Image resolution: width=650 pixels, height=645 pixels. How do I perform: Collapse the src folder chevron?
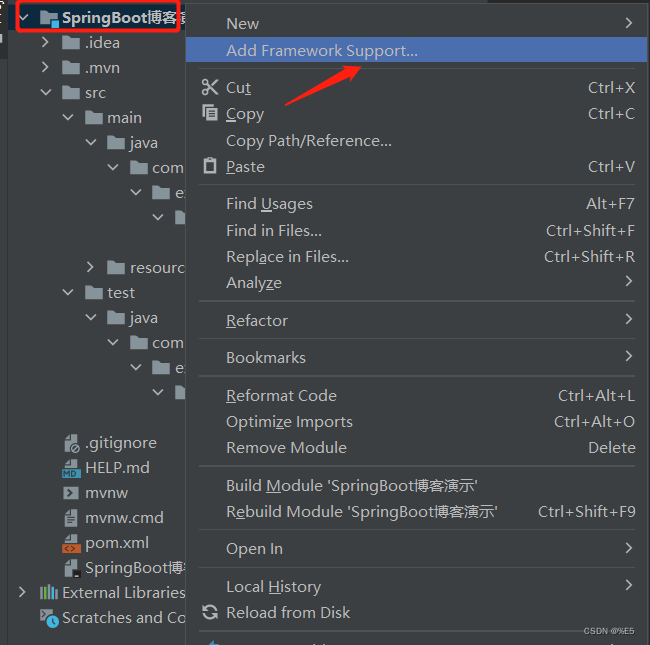(x=46, y=92)
